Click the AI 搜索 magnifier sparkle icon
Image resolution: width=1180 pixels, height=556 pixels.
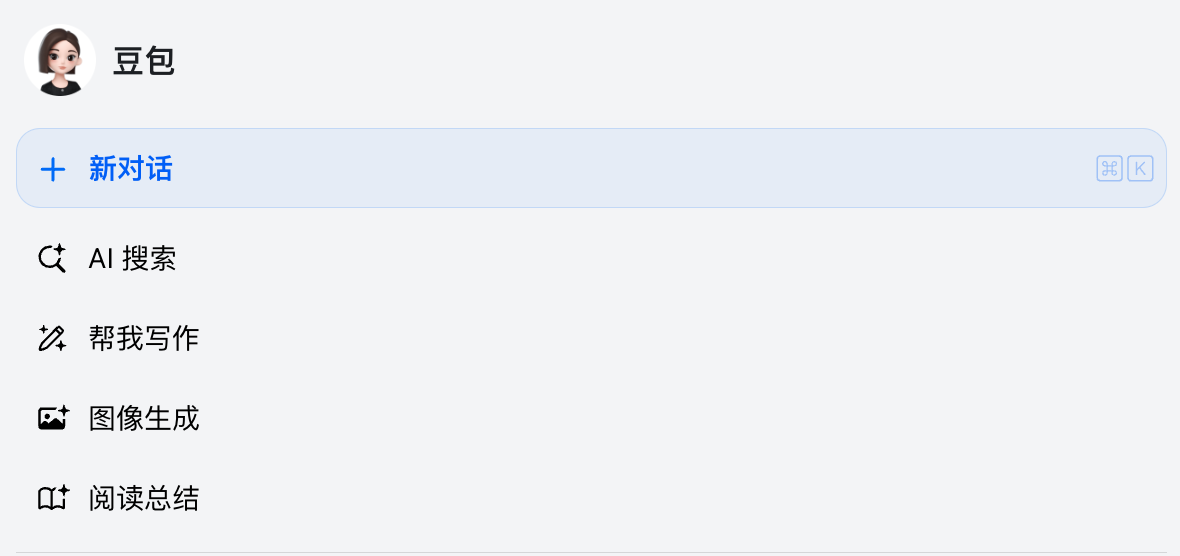pos(52,259)
